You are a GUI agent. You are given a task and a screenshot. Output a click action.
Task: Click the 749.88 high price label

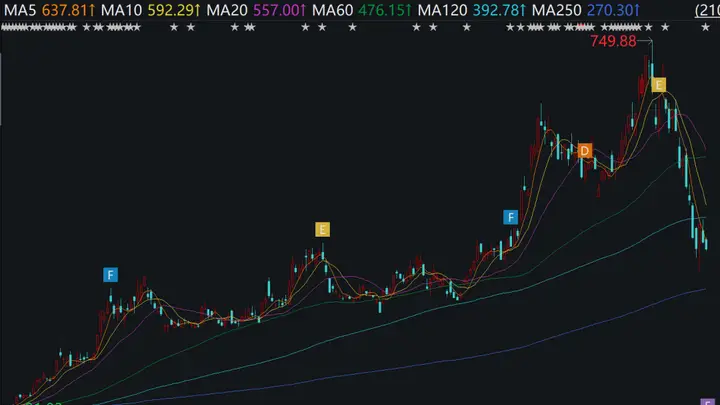point(613,41)
